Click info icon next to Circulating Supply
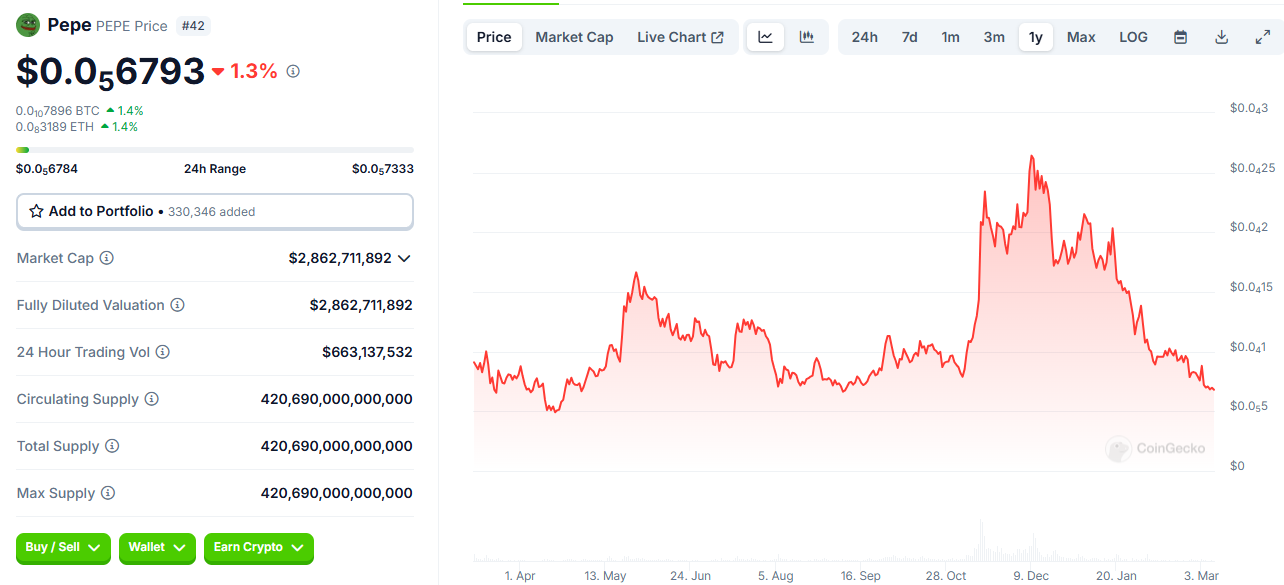Image resolution: width=1284 pixels, height=585 pixels. click(x=152, y=399)
